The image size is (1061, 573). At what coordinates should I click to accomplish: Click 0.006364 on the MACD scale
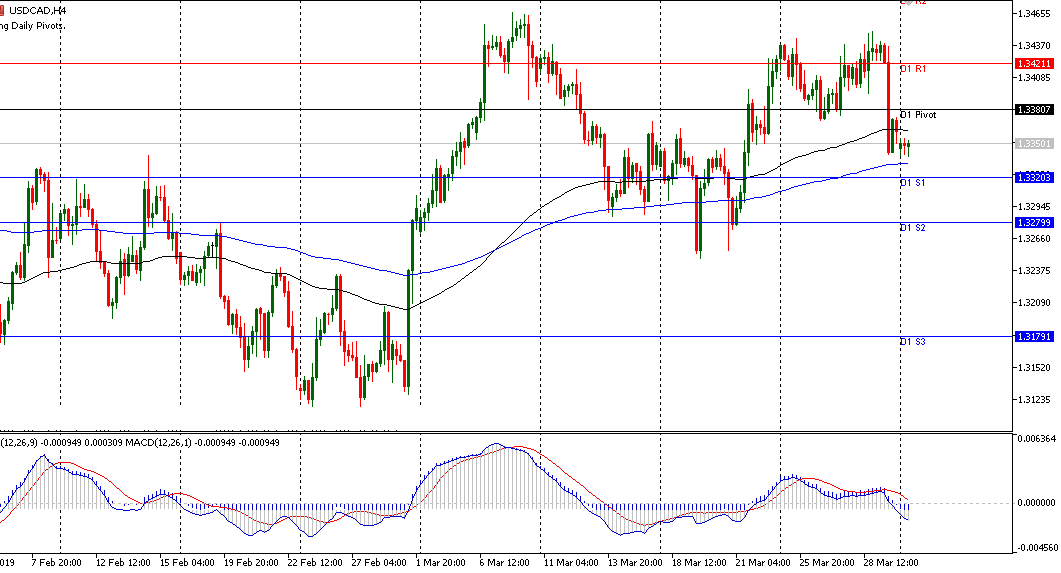[x=1037, y=439]
